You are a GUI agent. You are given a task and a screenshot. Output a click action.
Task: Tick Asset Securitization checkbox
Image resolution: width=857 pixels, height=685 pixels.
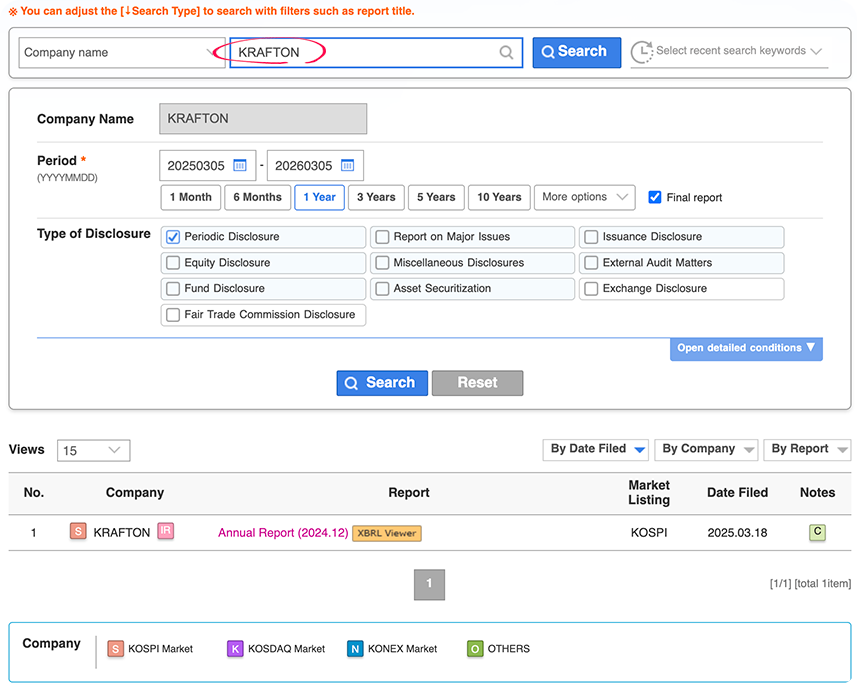(382, 289)
